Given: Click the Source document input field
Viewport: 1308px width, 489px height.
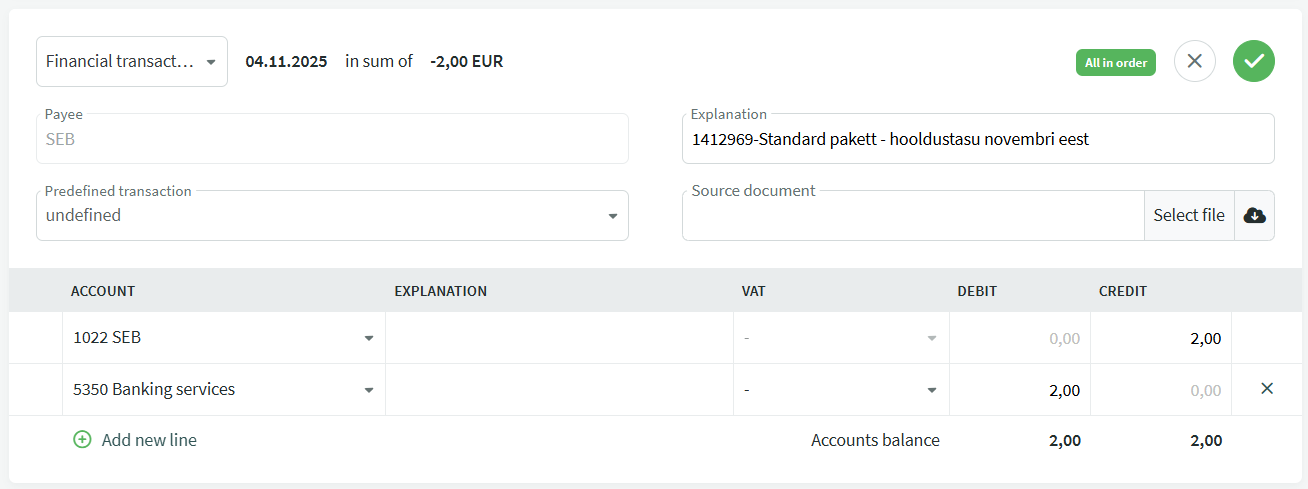Looking at the screenshot, I should point(912,215).
